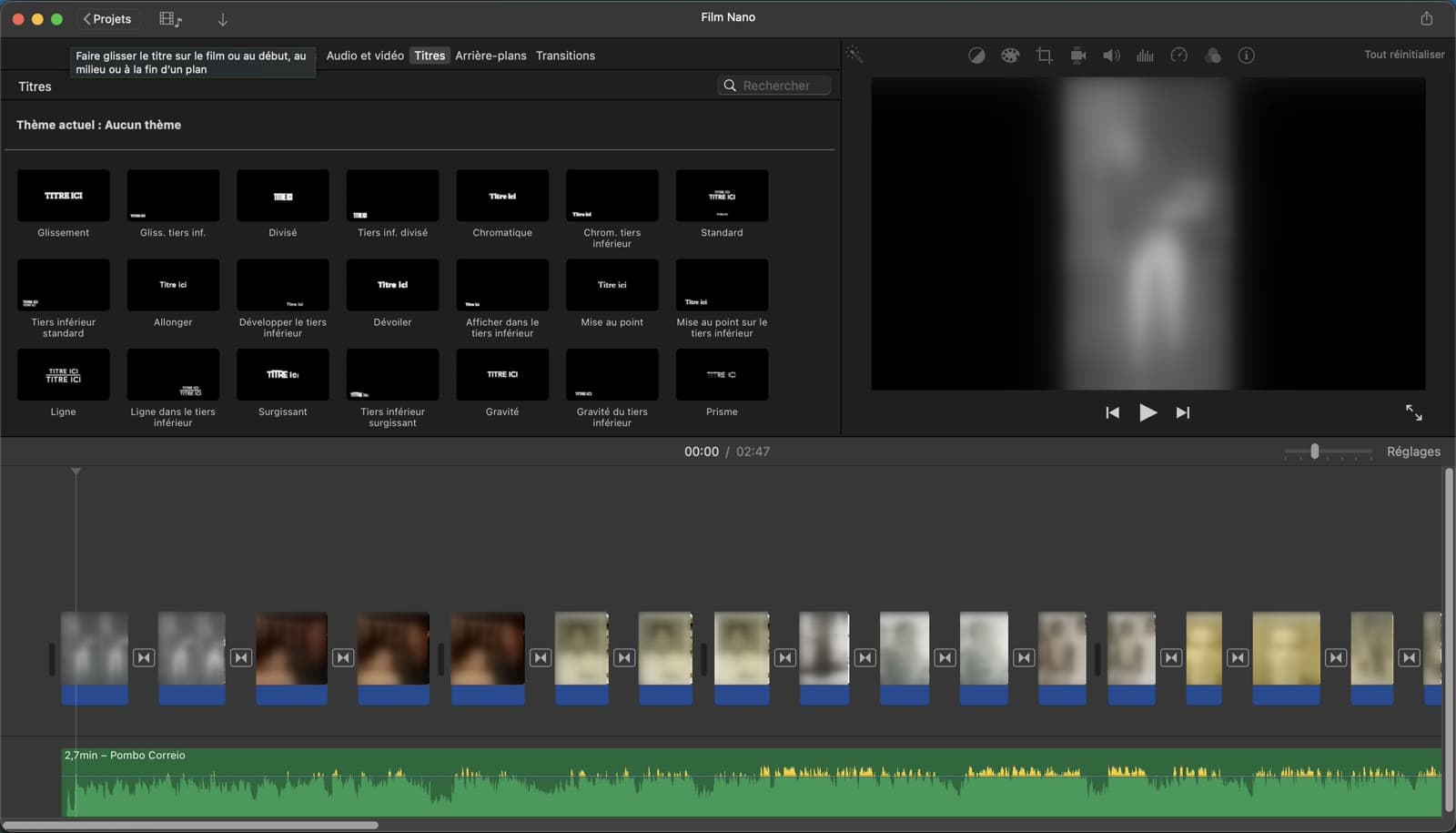Select the Chromatique title thumbnail
The width and height of the screenshot is (1456, 833).
pos(502,195)
